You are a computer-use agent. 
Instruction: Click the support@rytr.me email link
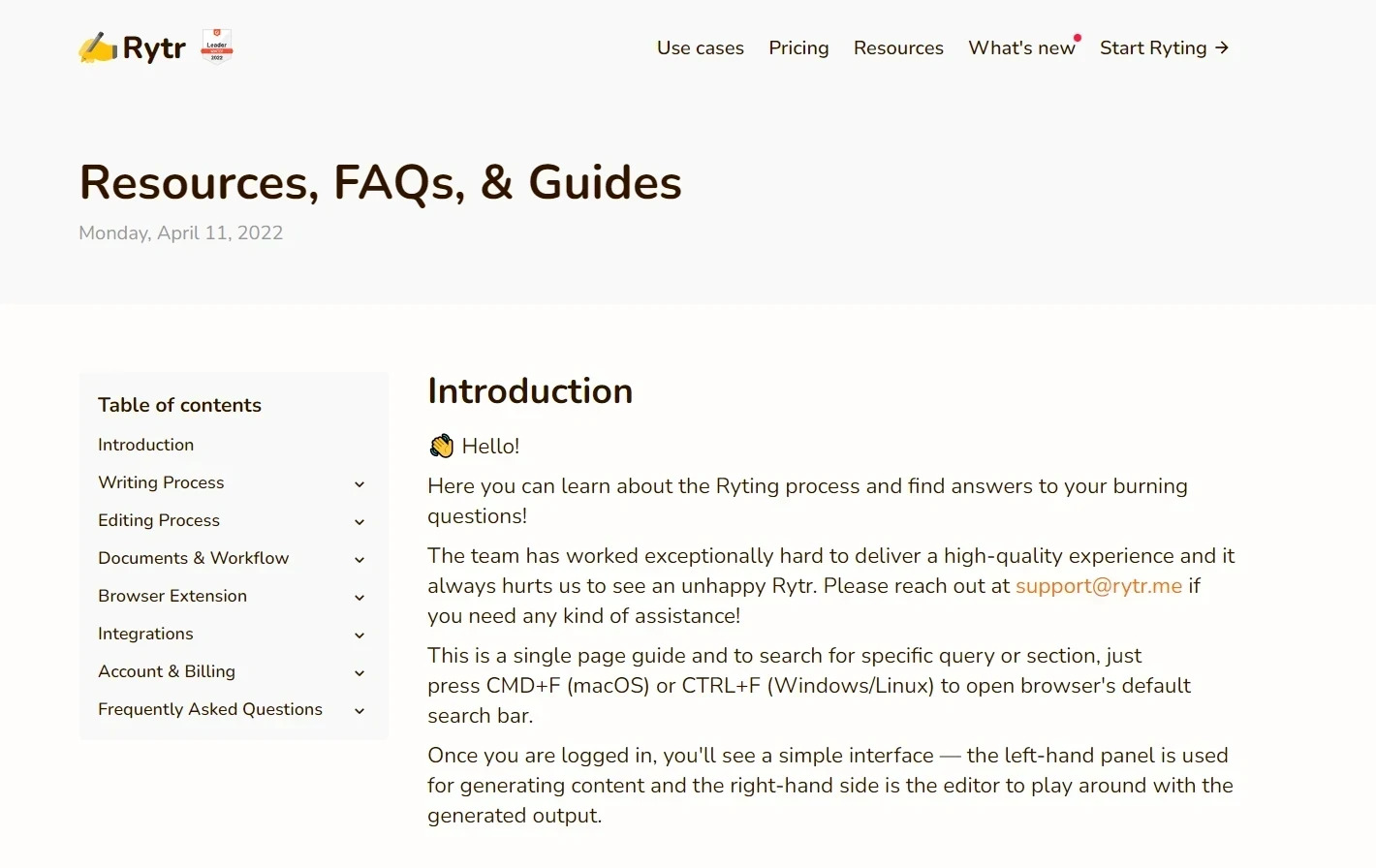tap(1098, 586)
